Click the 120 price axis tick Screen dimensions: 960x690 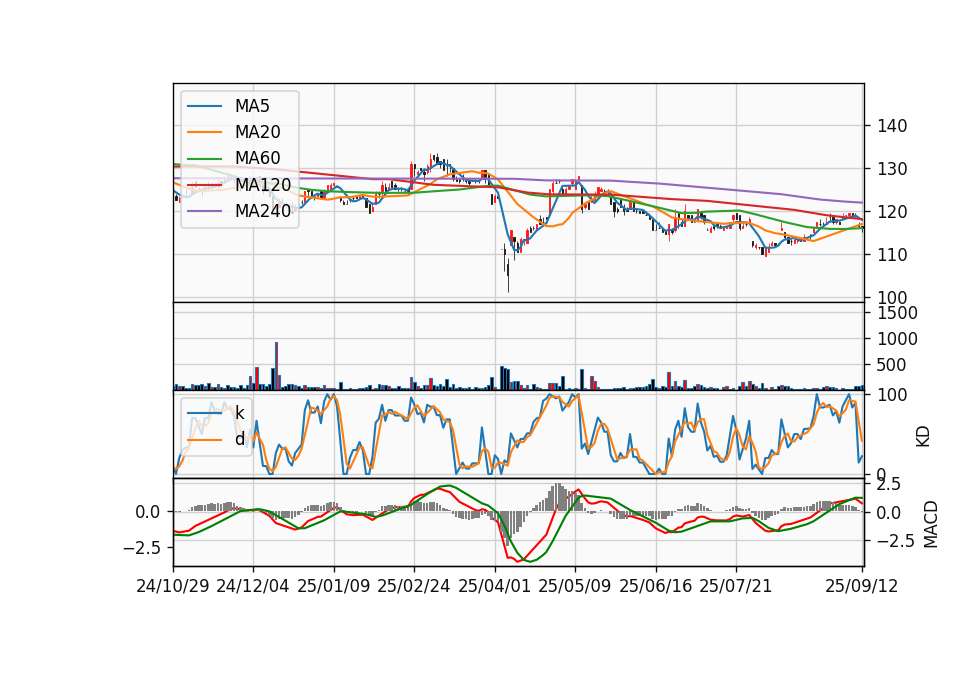[892, 212]
